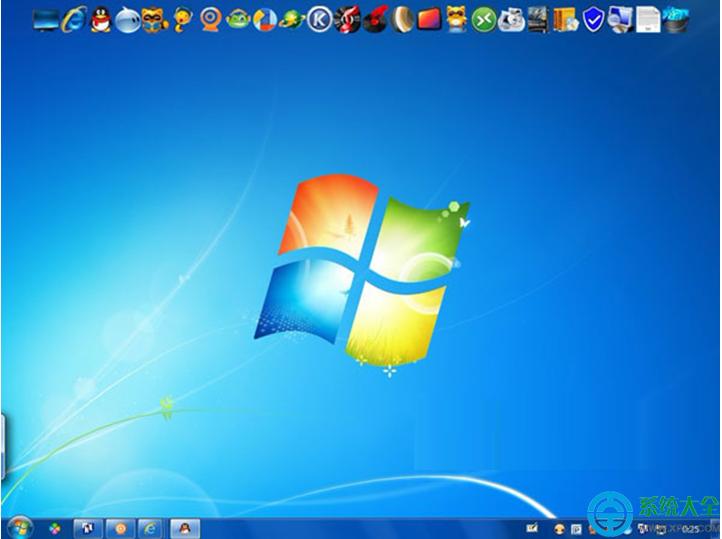Open Internet Explorer from the taskbar
Screen dimensions: 722x539
coord(151,527)
